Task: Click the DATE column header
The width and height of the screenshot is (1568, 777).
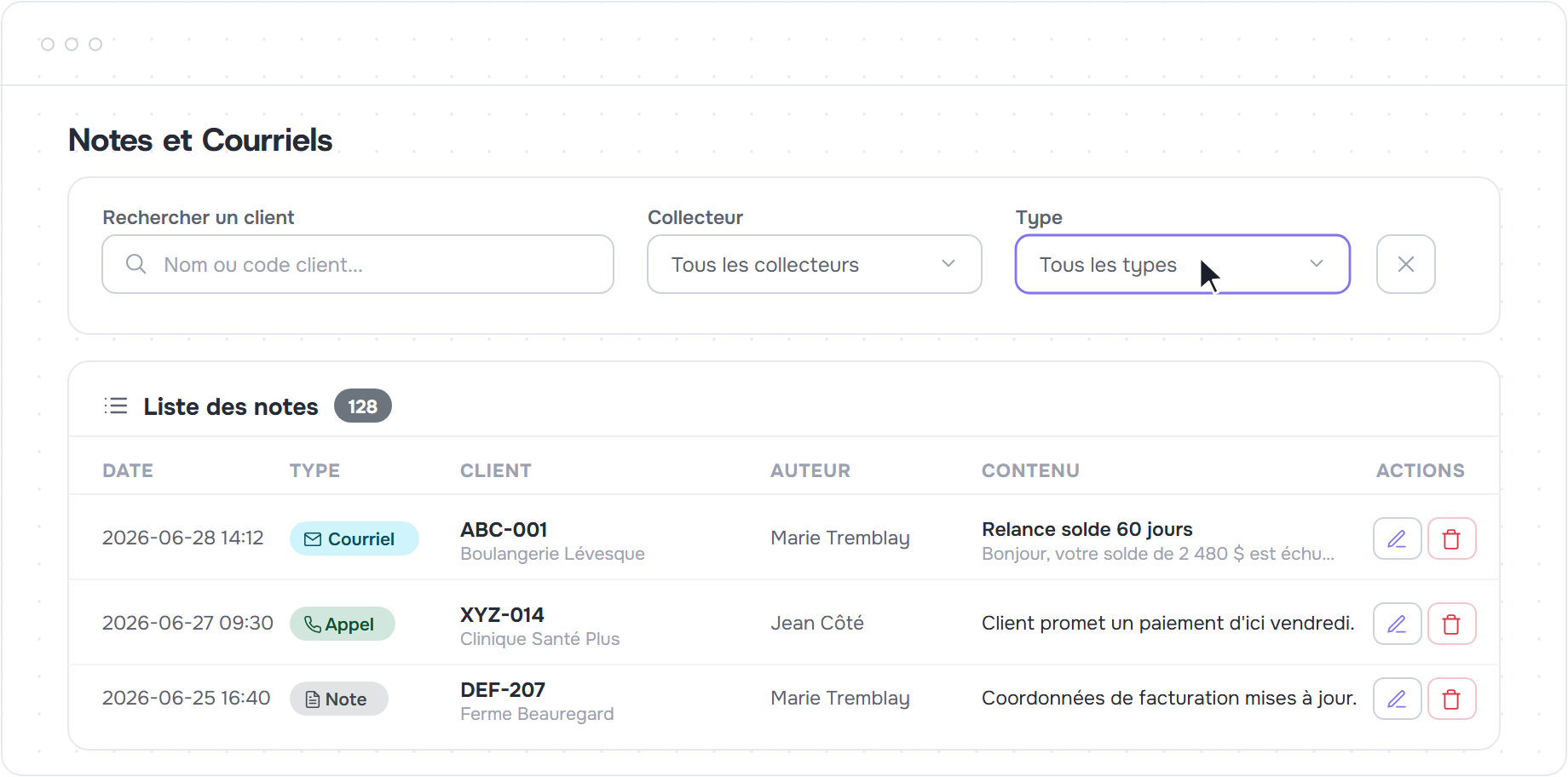Action: [128, 470]
